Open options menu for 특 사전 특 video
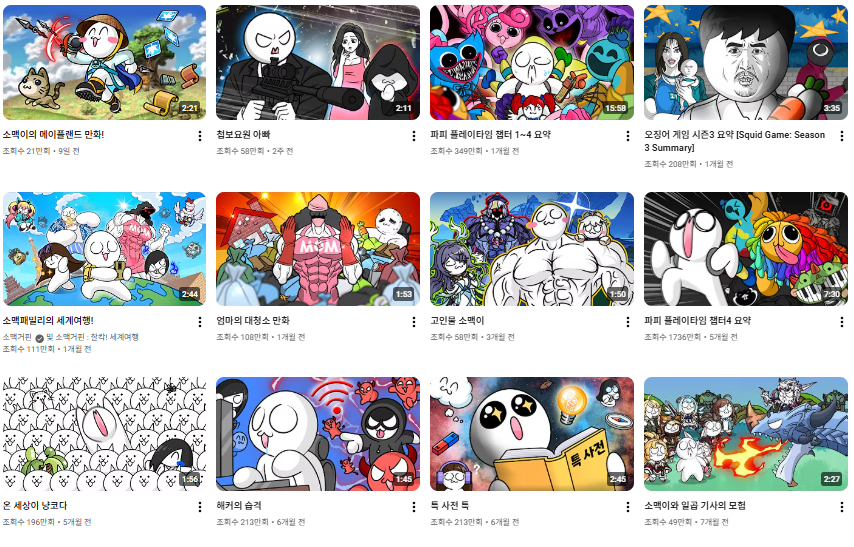Viewport: 854px width, 547px height. 628,507
